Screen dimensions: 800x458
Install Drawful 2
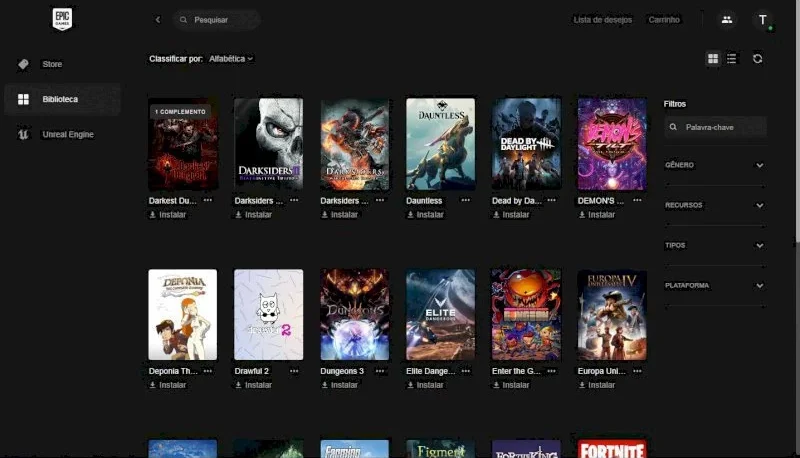(254, 385)
